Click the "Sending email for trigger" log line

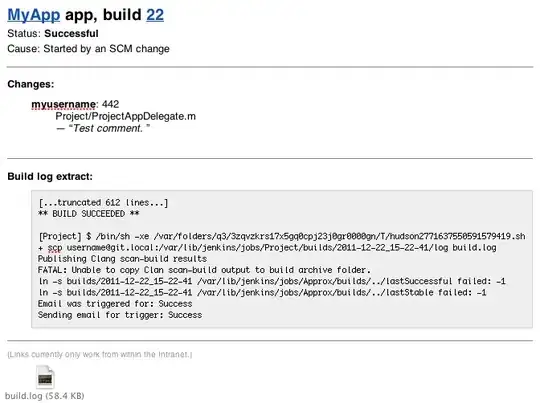pyautogui.click(x=120, y=315)
